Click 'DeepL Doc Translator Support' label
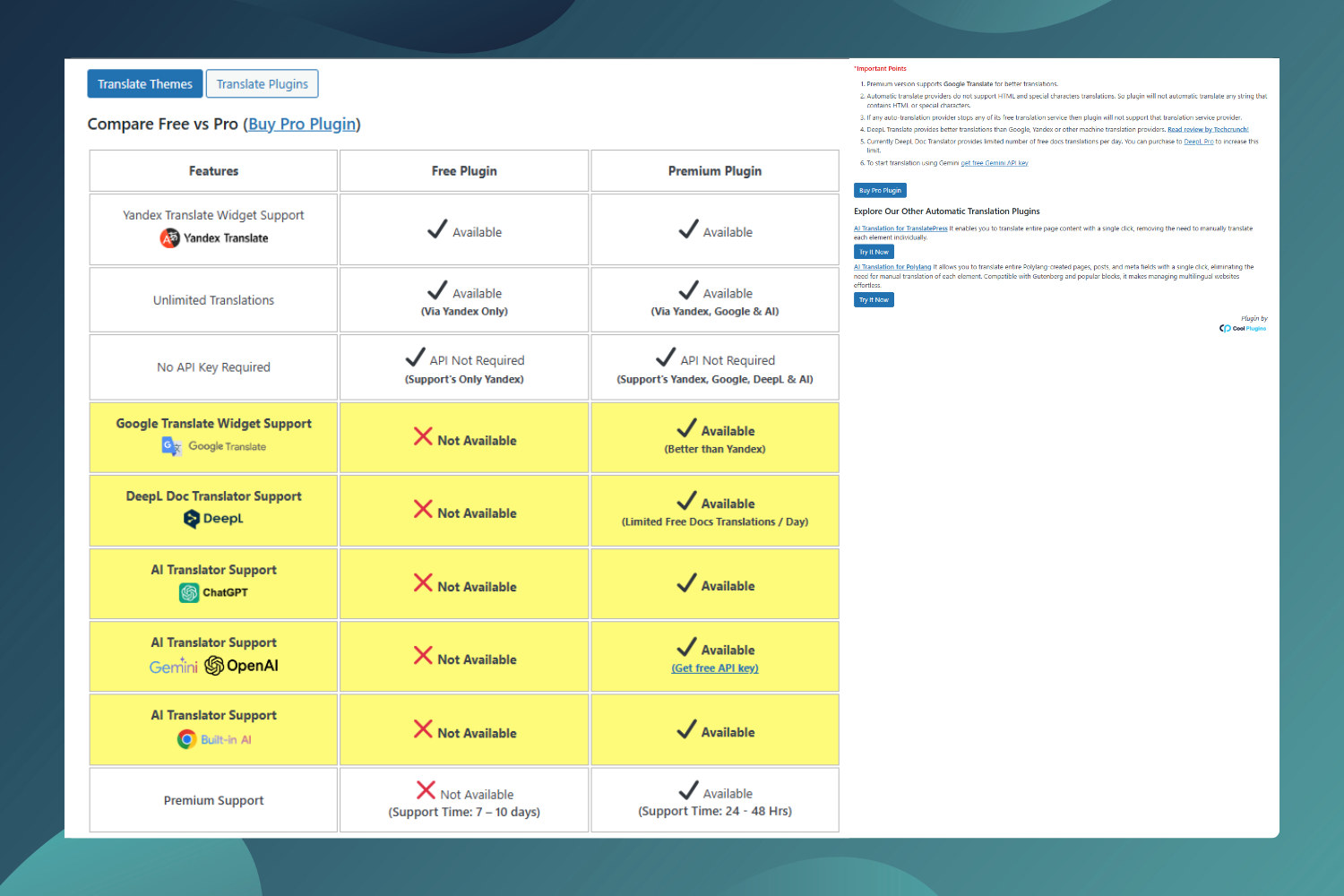This screenshot has width=1344, height=896. (x=214, y=496)
